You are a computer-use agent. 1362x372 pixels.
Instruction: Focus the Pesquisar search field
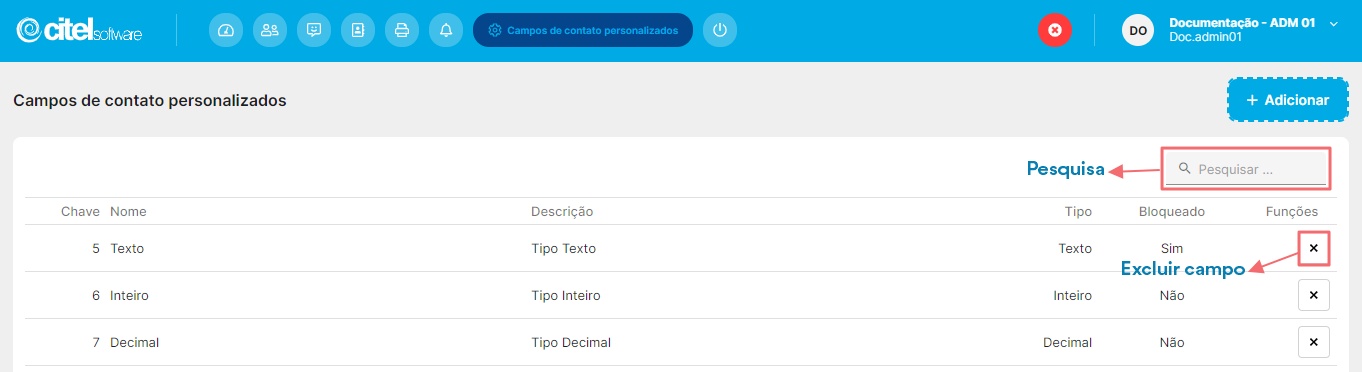(1246, 169)
